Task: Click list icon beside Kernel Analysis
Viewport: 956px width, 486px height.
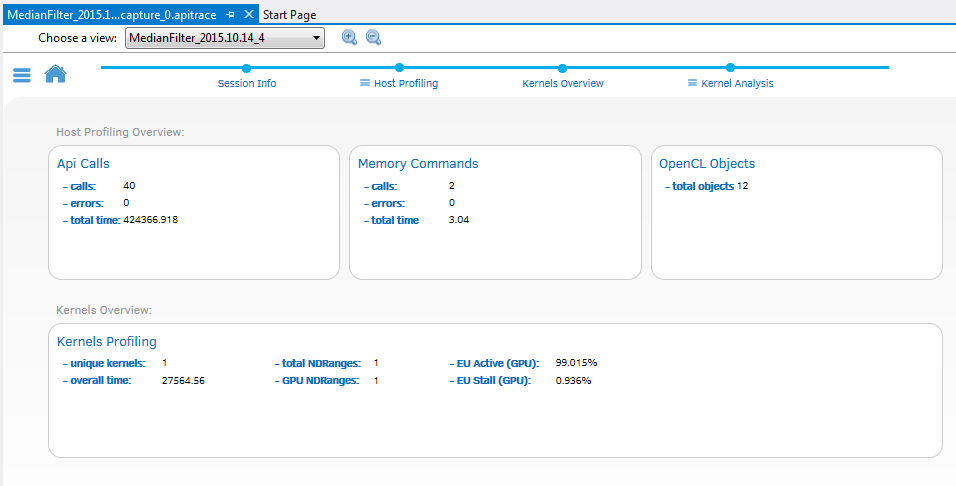Action: pyautogui.click(x=692, y=83)
